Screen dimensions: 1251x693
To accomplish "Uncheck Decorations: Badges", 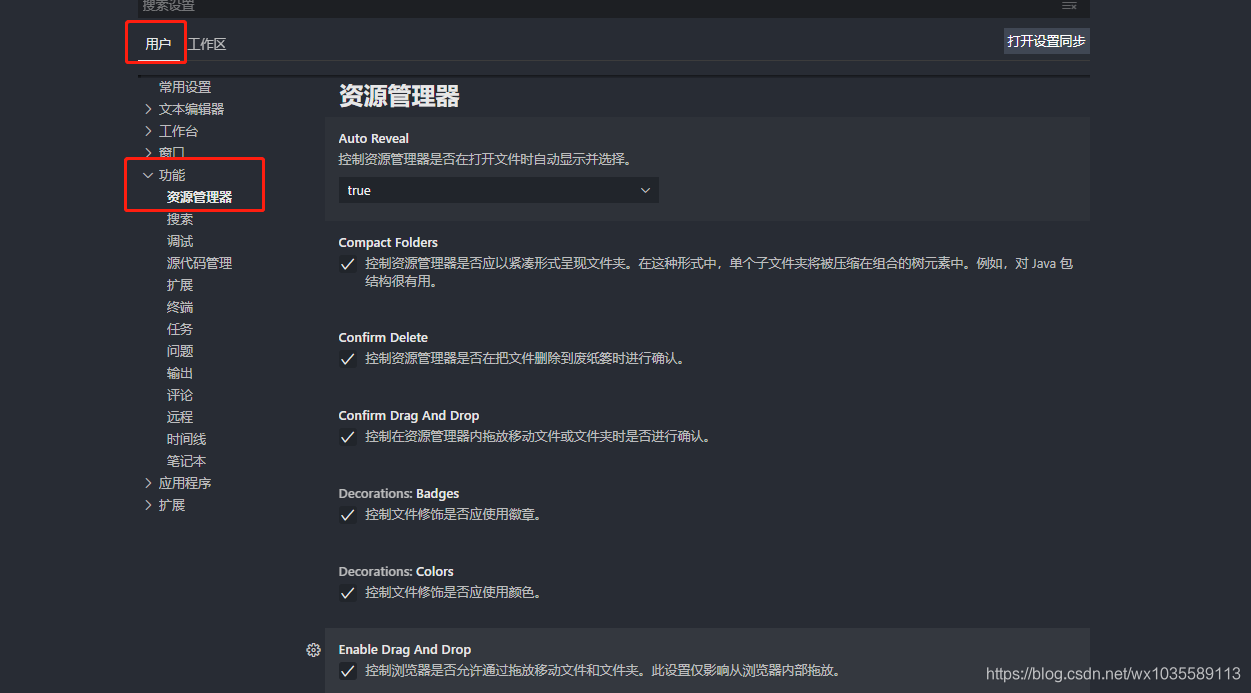I will click(x=347, y=514).
